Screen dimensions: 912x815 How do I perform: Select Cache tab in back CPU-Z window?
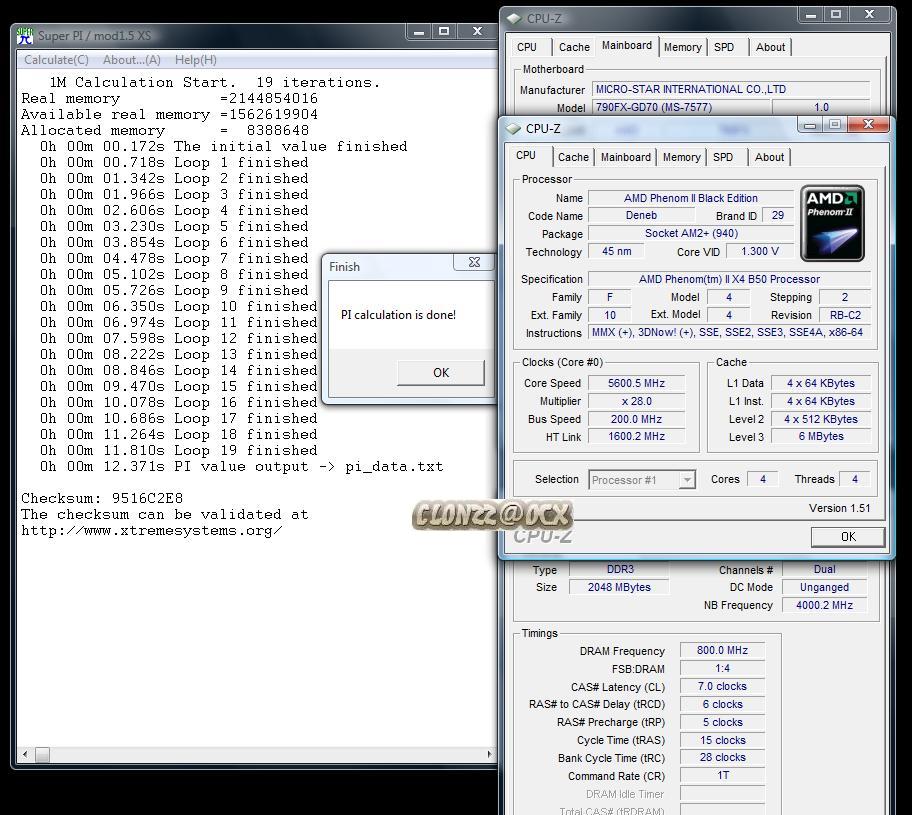[x=574, y=47]
